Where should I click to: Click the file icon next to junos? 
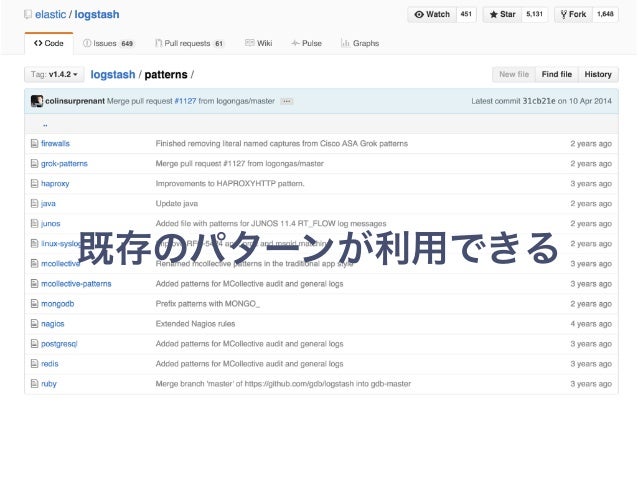(x=35, y=223)
